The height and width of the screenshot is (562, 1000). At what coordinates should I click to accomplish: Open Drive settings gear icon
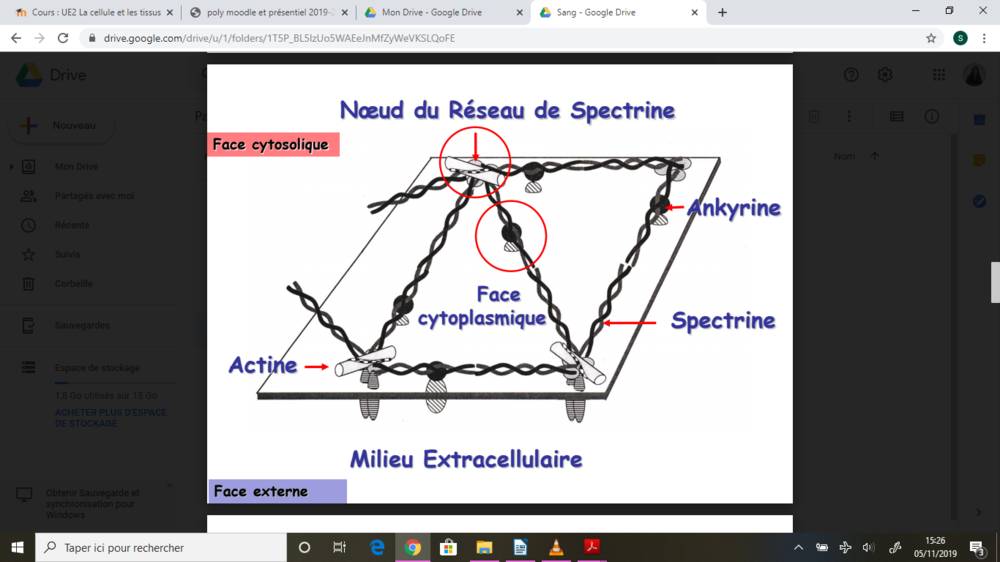(x=885, y=75)
